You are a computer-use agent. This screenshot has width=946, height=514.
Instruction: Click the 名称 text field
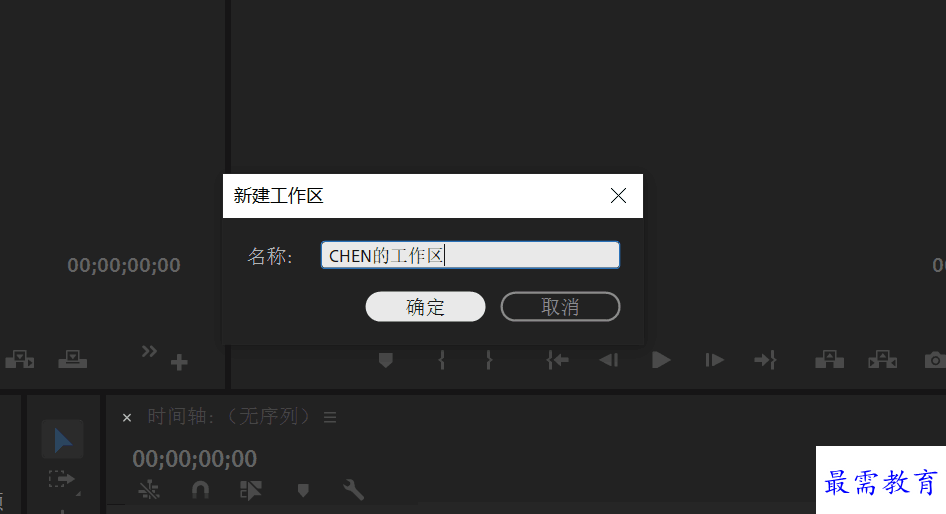[x=470, y=255]
